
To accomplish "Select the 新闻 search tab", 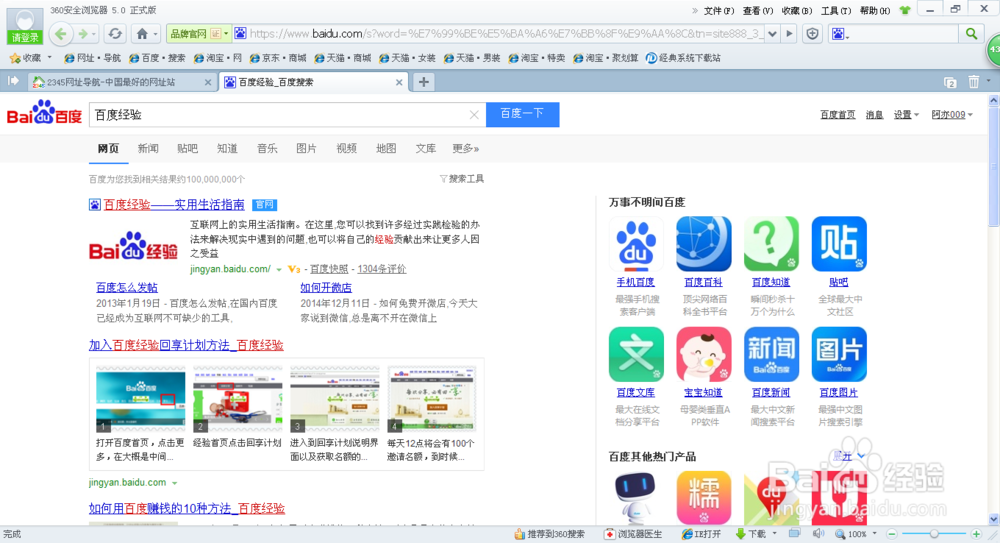I will click(148, 149).
